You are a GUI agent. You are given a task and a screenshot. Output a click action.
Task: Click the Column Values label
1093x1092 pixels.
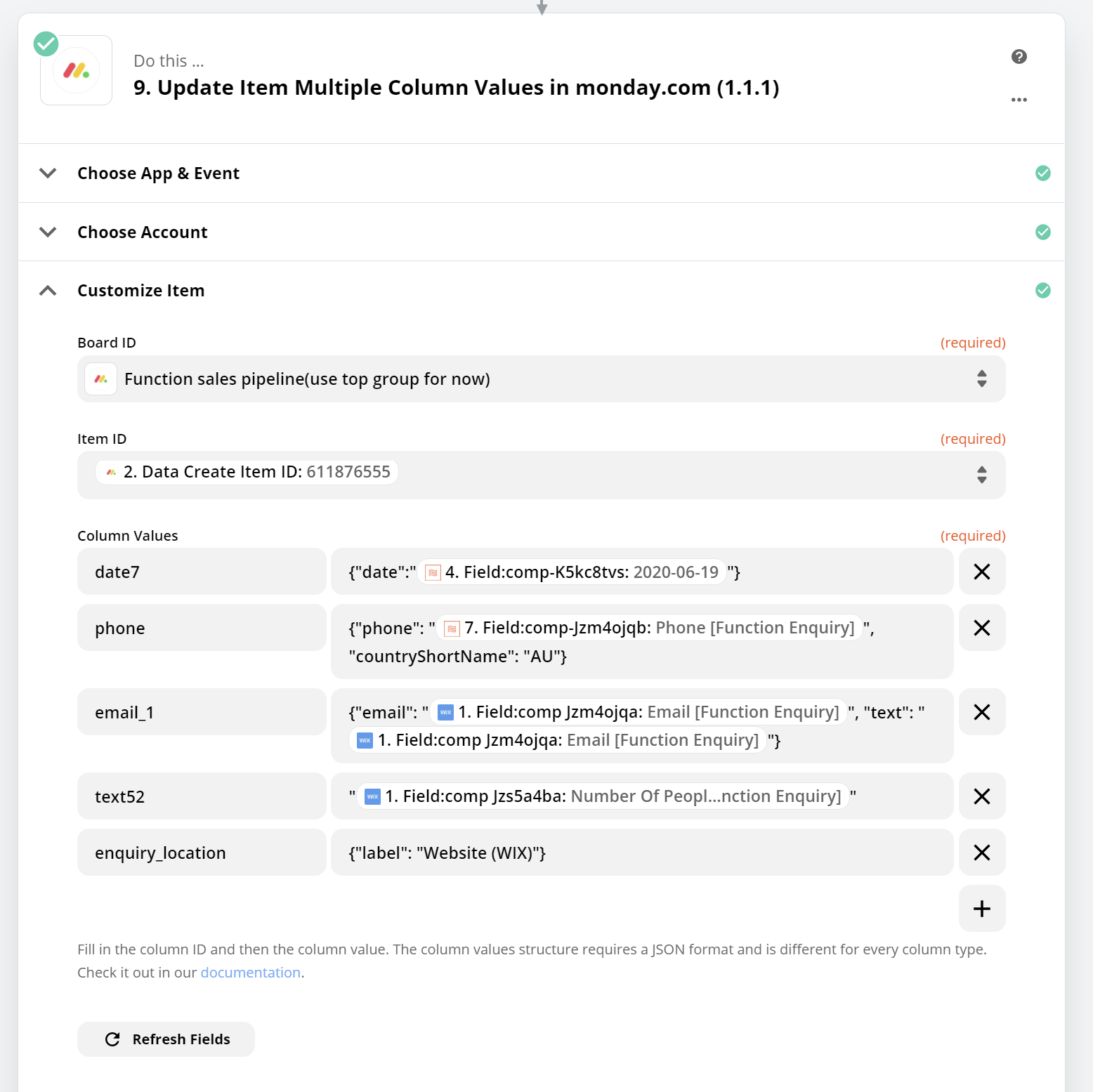pos(128,536)
